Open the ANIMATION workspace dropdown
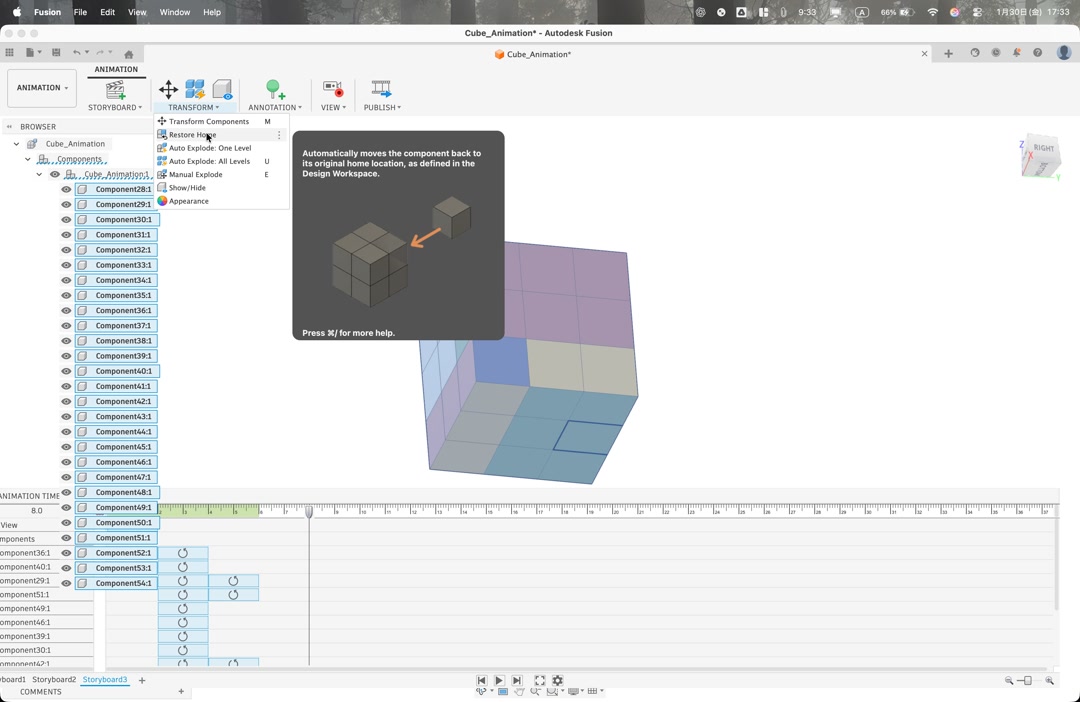The image size is (1080, 702). pyautogui.click(x=41, y=88)
